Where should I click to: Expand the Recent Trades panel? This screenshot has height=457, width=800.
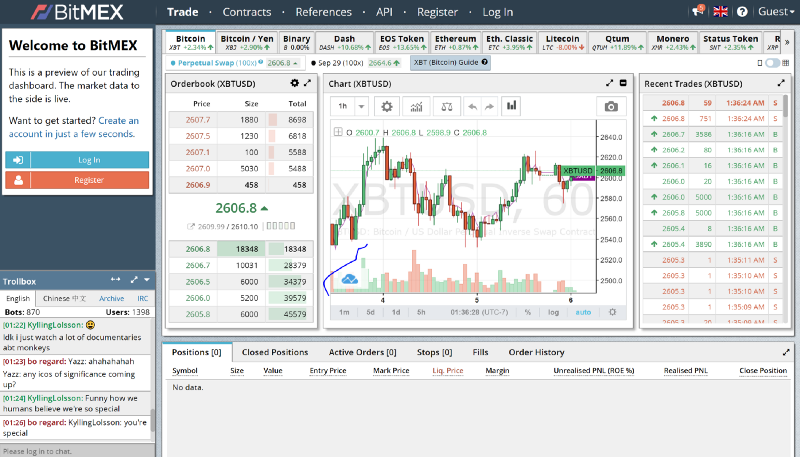click(x=781, y=83)
